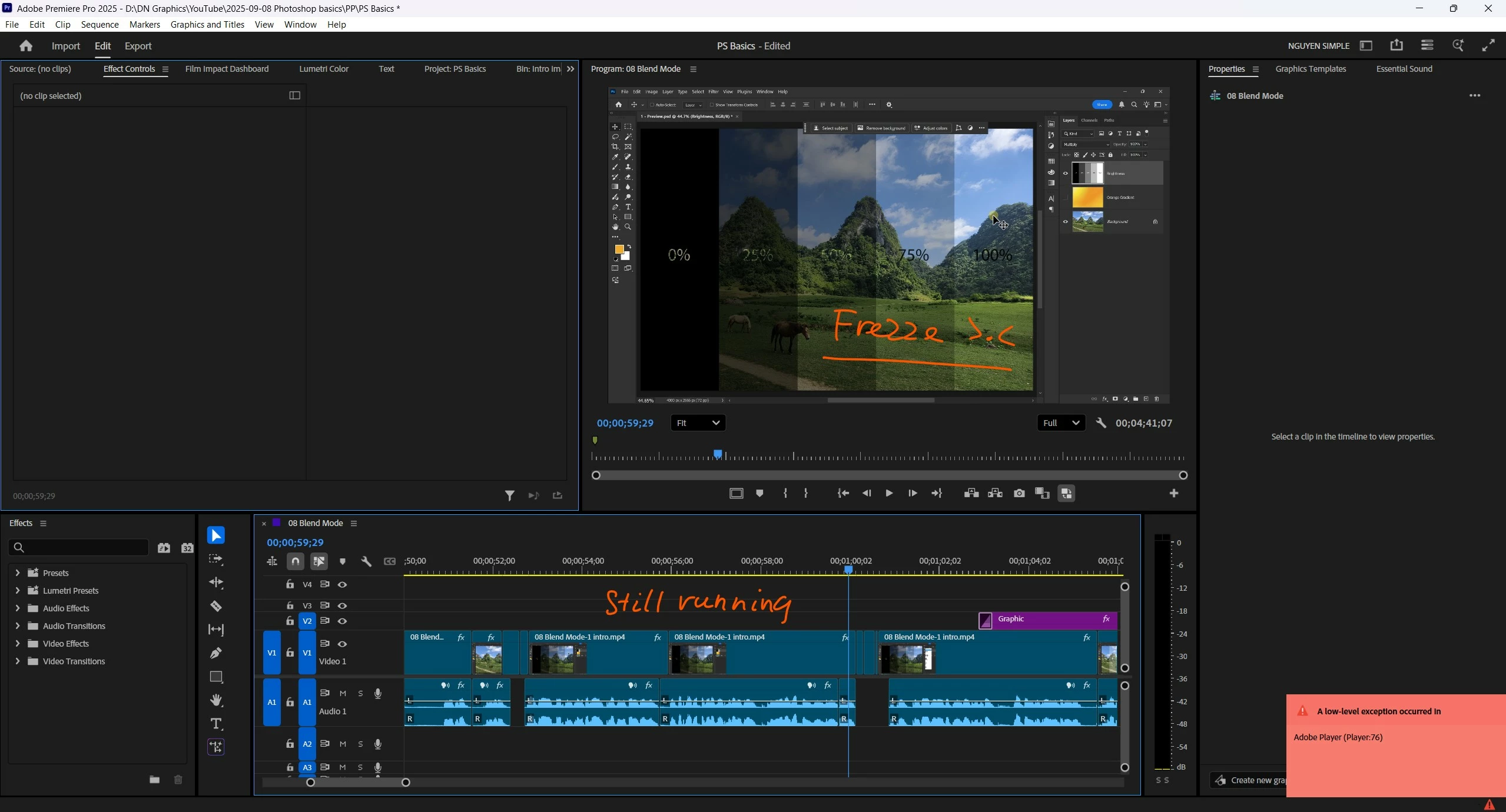Open the Fit zoom level dropdown
This screenshot has height=812, width=1506.
[698, 422]
